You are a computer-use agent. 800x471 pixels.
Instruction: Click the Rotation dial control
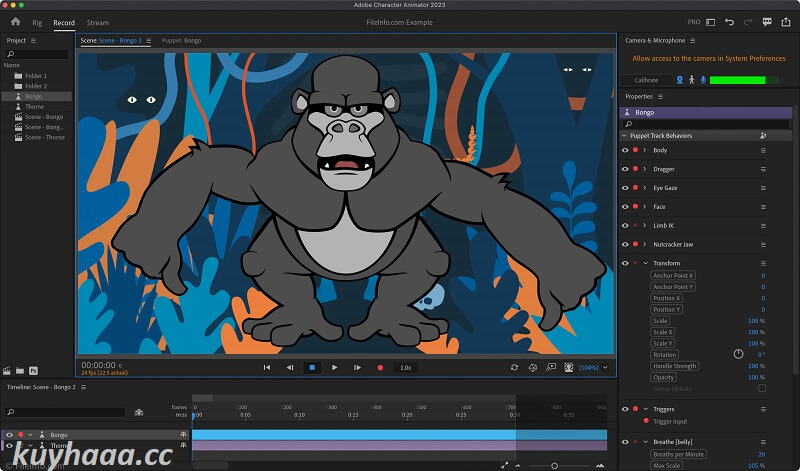click(x=738, y=354)
